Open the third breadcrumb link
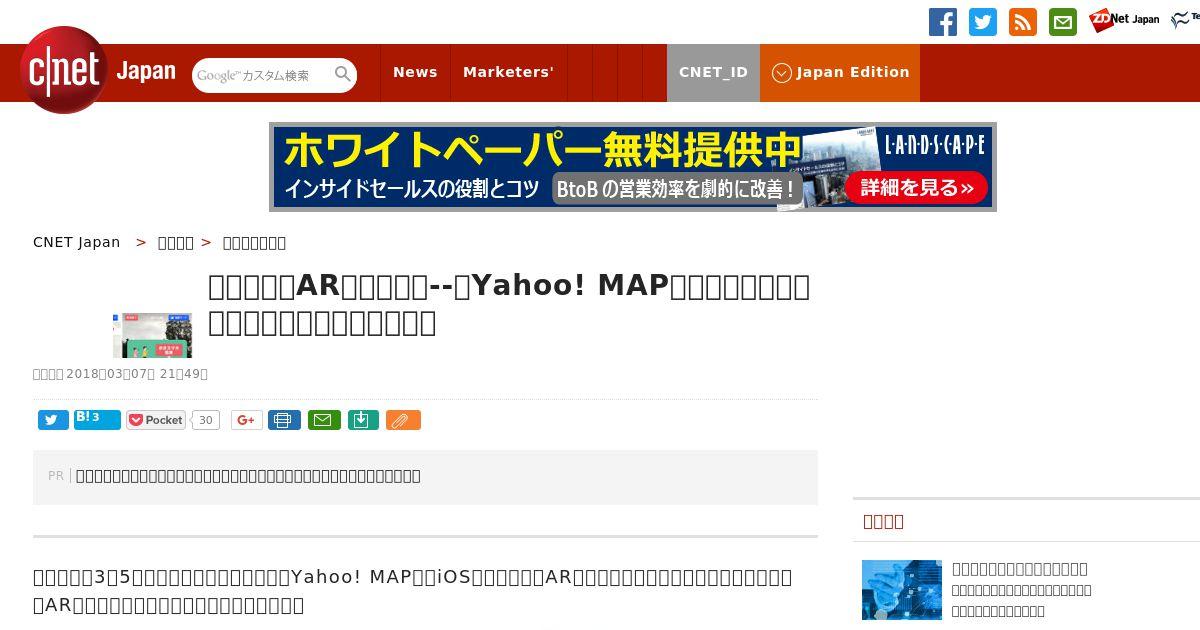 tap(254, 242)
